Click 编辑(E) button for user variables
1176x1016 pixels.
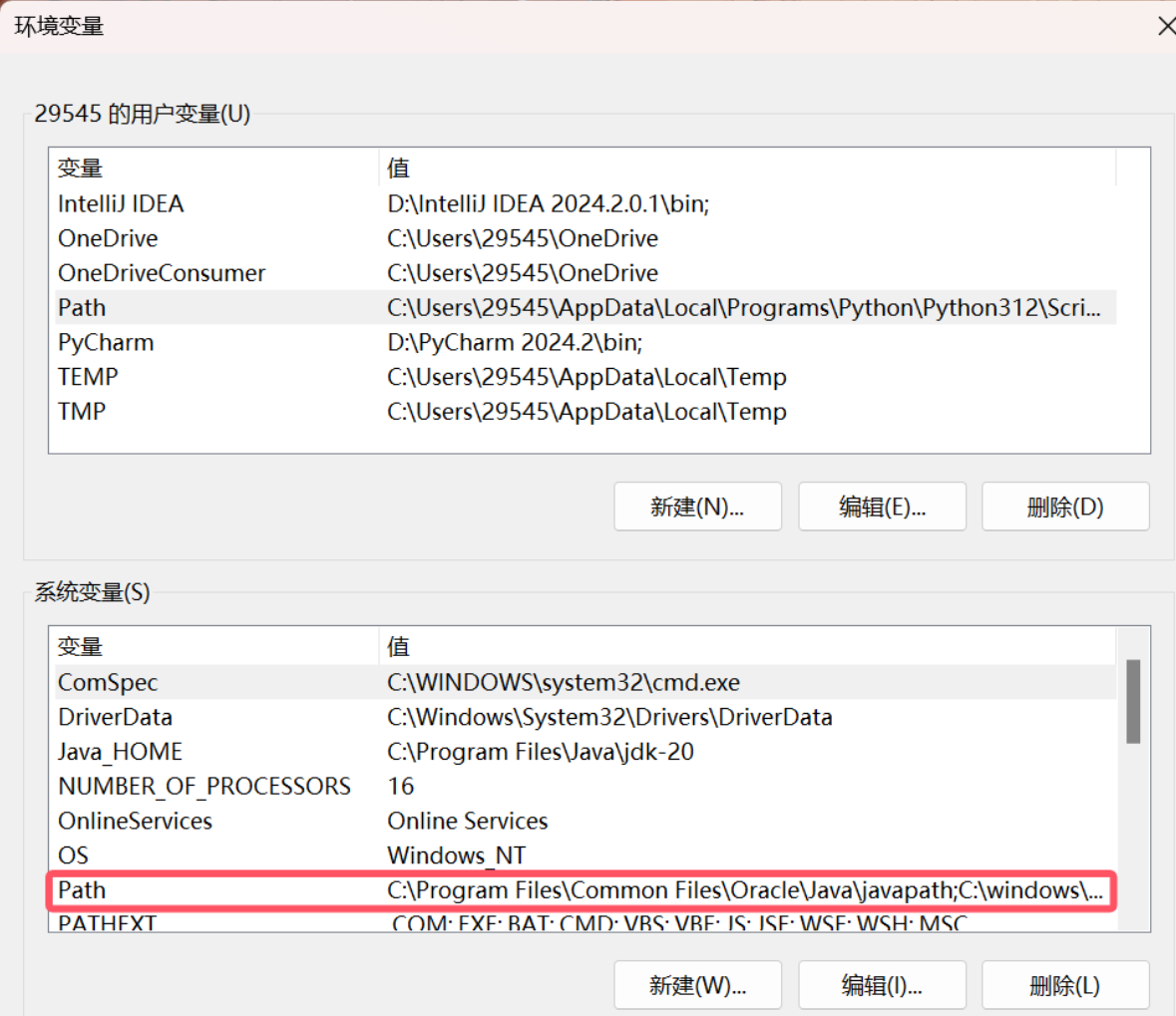tap(882, 507)
